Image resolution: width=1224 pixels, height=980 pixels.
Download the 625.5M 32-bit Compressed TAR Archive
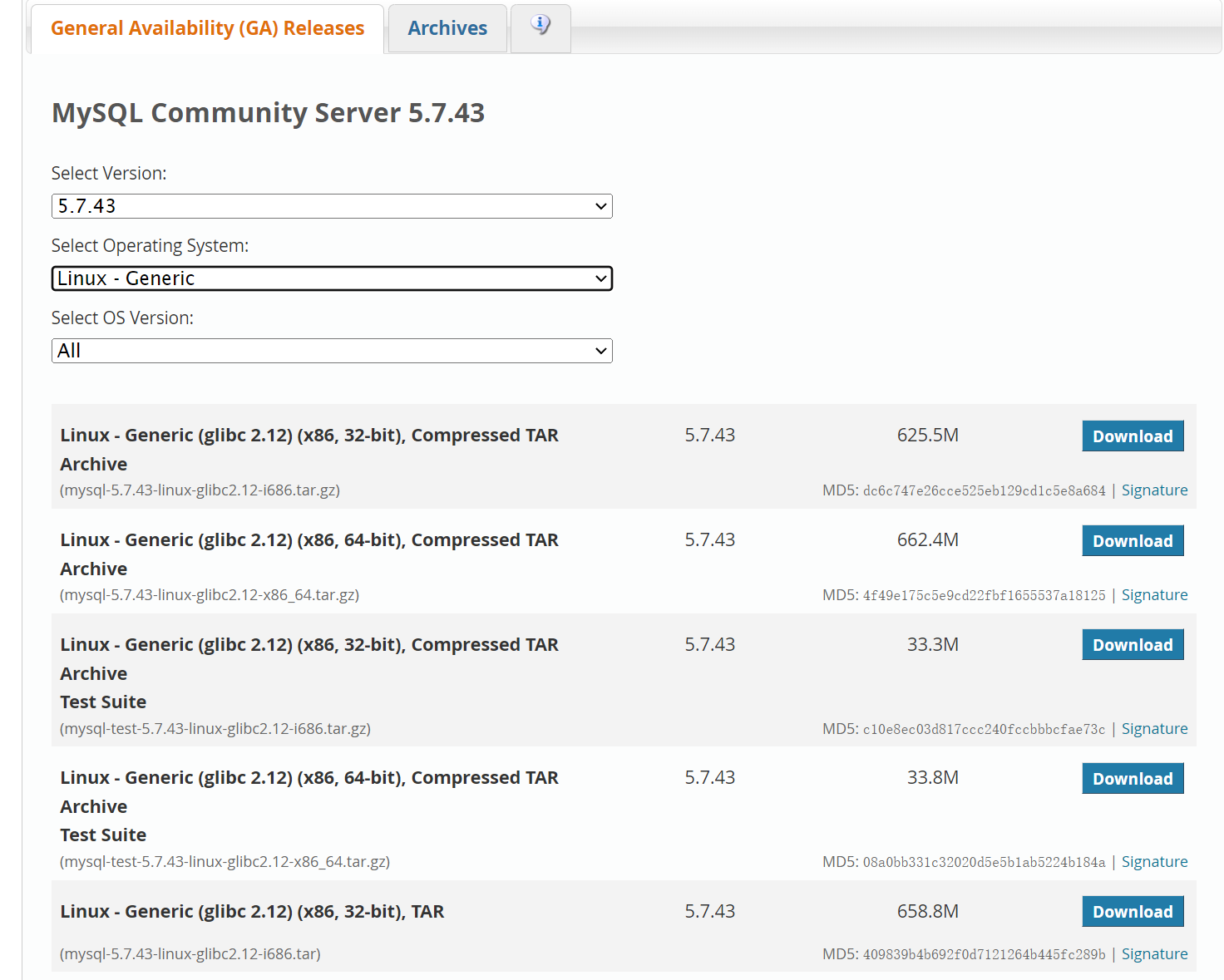tap(1133, 436)
